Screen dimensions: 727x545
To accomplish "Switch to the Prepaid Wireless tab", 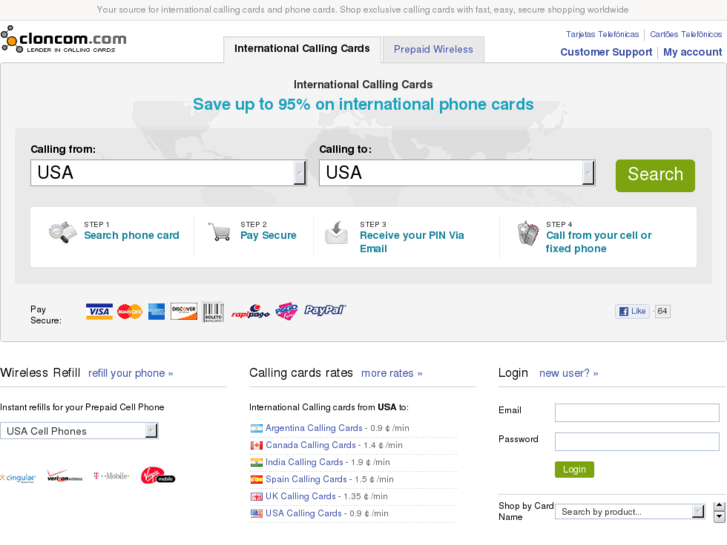I will tap(433, 49).
